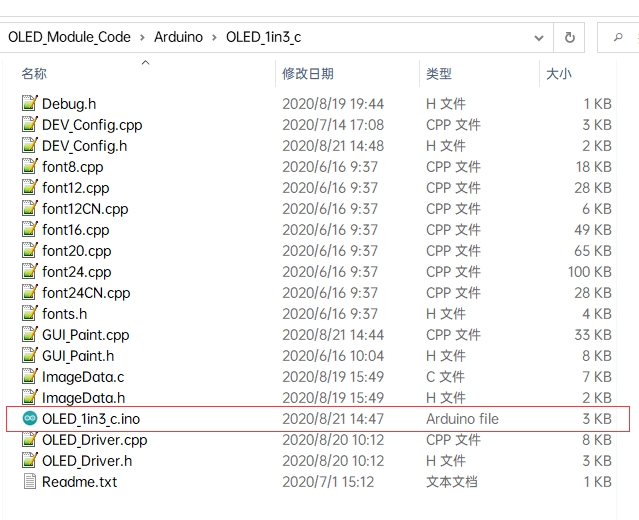This screenshot has width=639, height=520.
Task: Expand chevron after OLED_Module_Code breadcrumb
Action: [142, 37]
